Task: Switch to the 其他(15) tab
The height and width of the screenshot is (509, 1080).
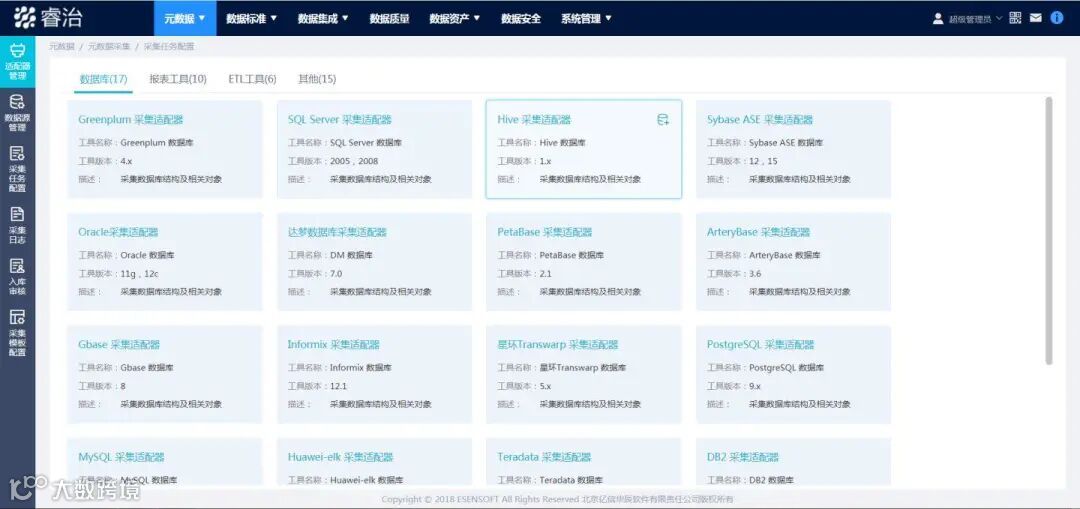Action: (x=317, y=79)
